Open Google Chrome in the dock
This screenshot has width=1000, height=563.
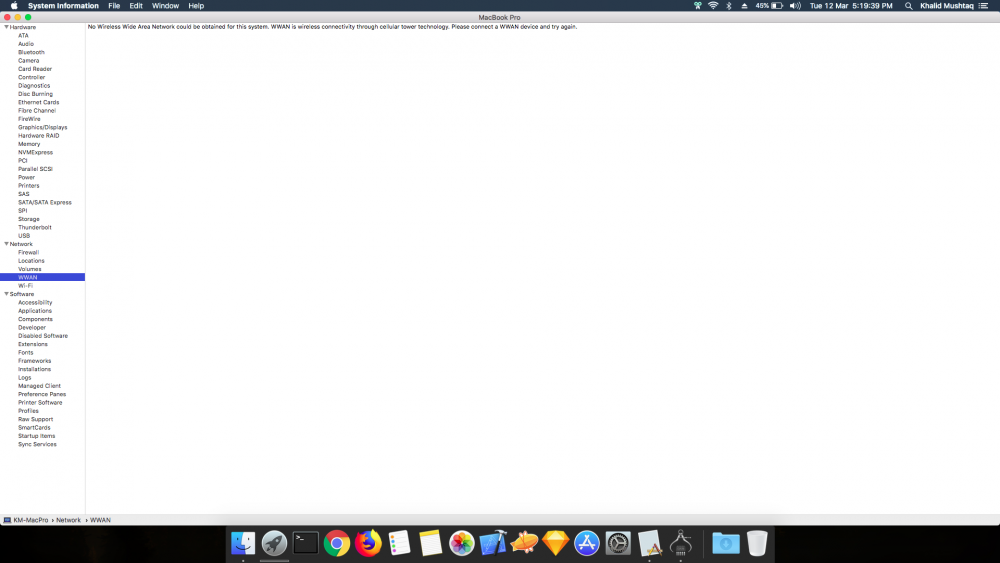tap(337, 543)
